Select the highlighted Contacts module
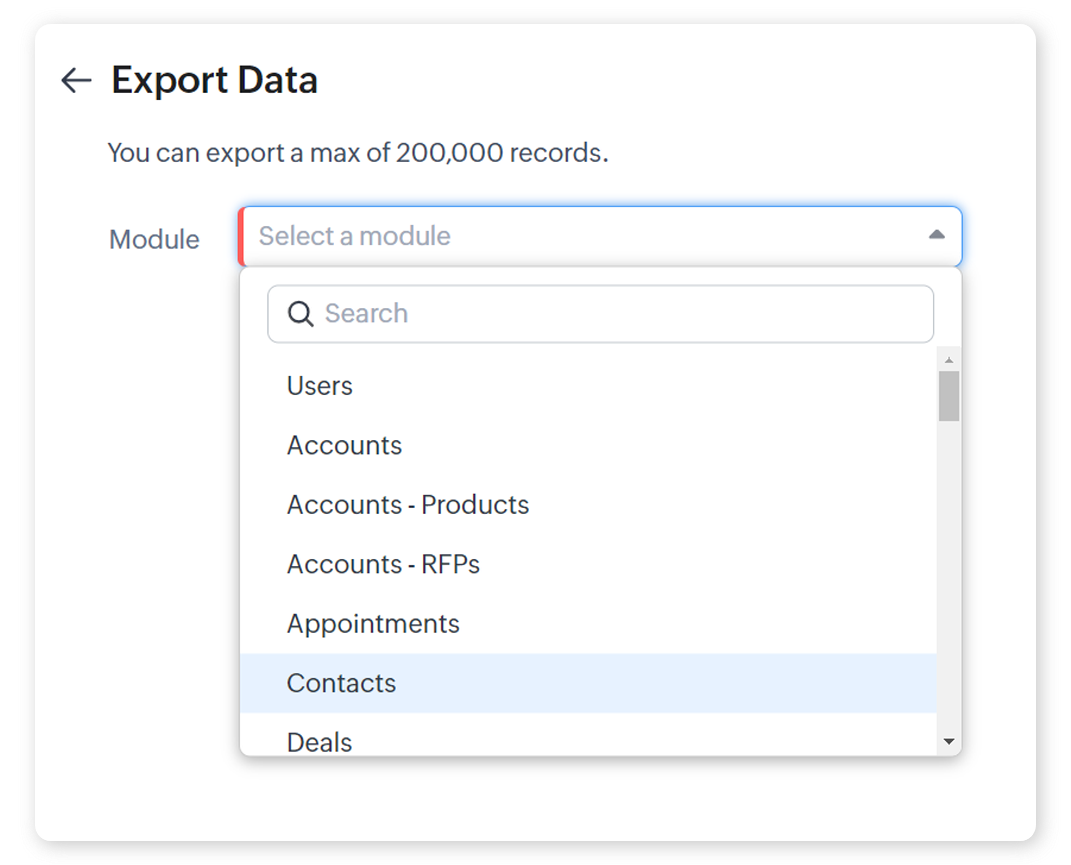The image size is (1071, 865). point(341,683)
